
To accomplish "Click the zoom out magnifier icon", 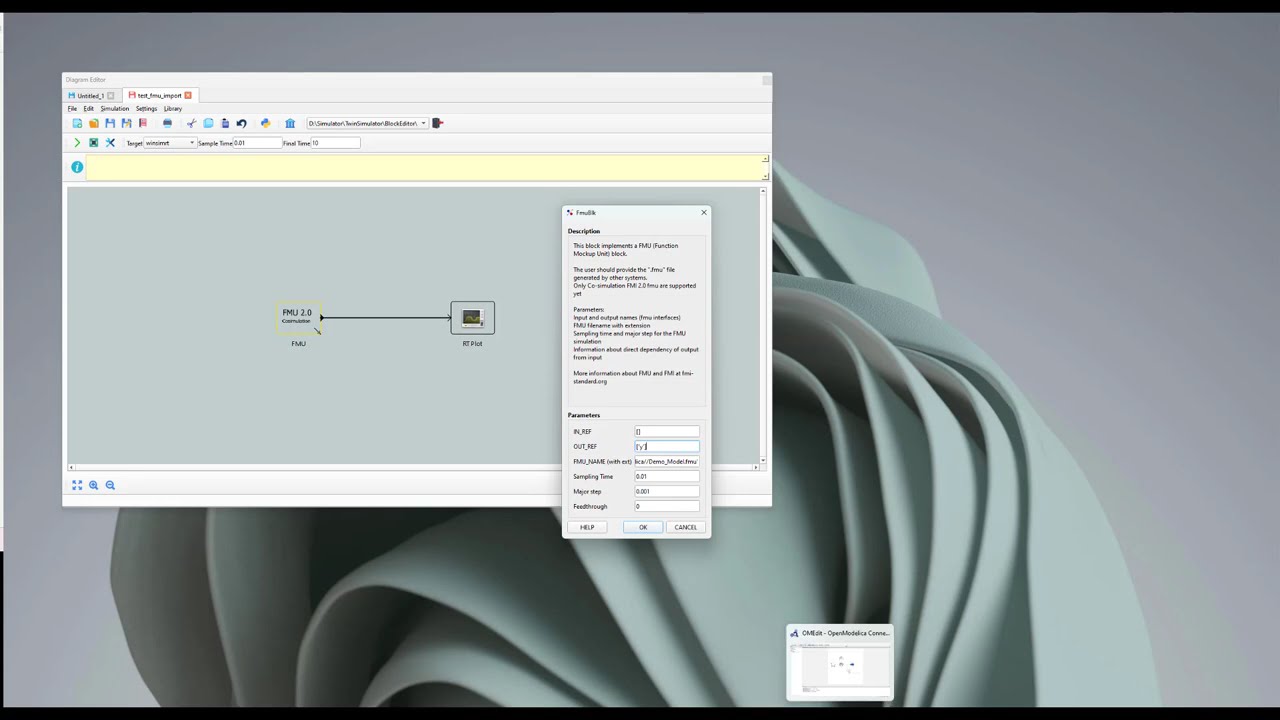I will click(110, 485).
